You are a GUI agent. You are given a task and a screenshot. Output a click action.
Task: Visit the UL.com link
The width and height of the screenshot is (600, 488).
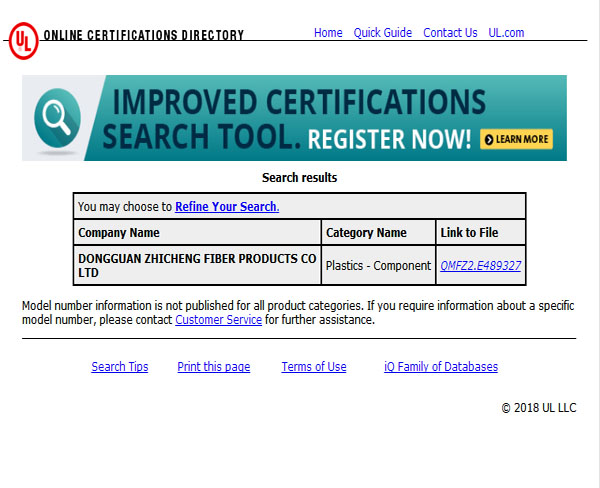pos(506,33)
